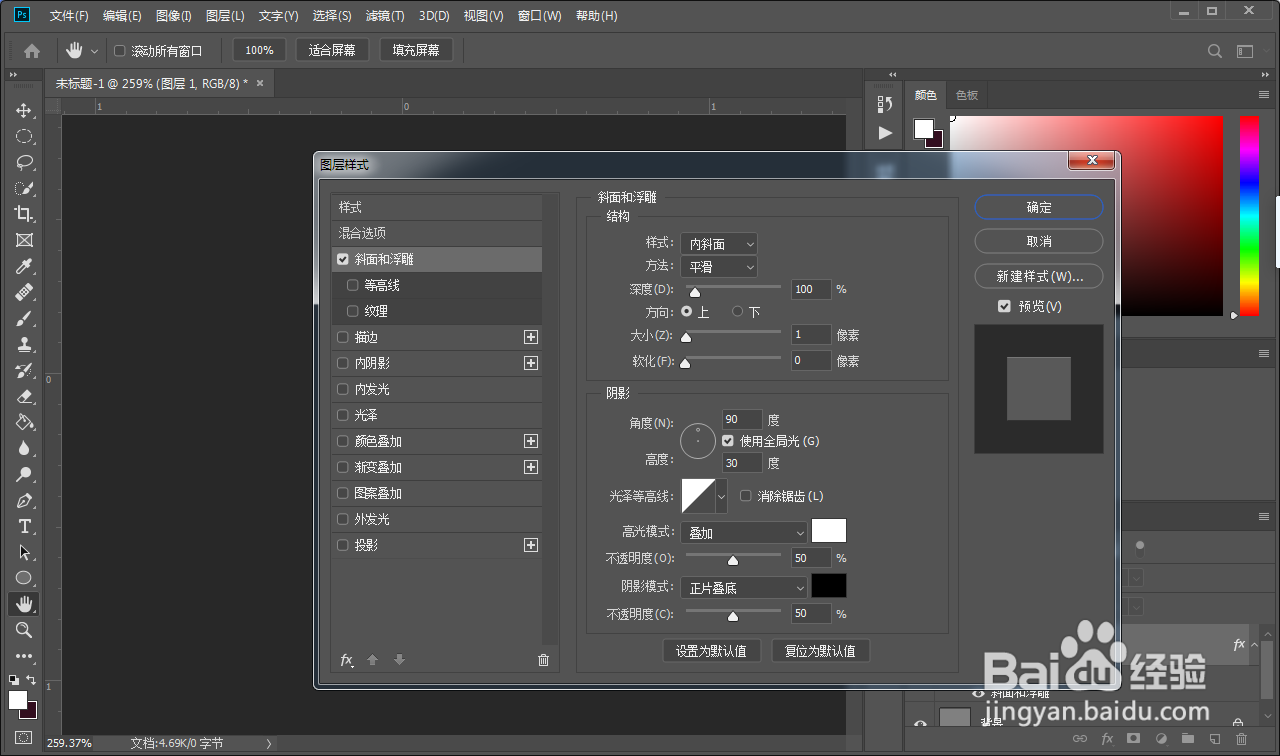1280x756 pixels.
Task: Click plus button beside 描边
Action: click(531, 337)
